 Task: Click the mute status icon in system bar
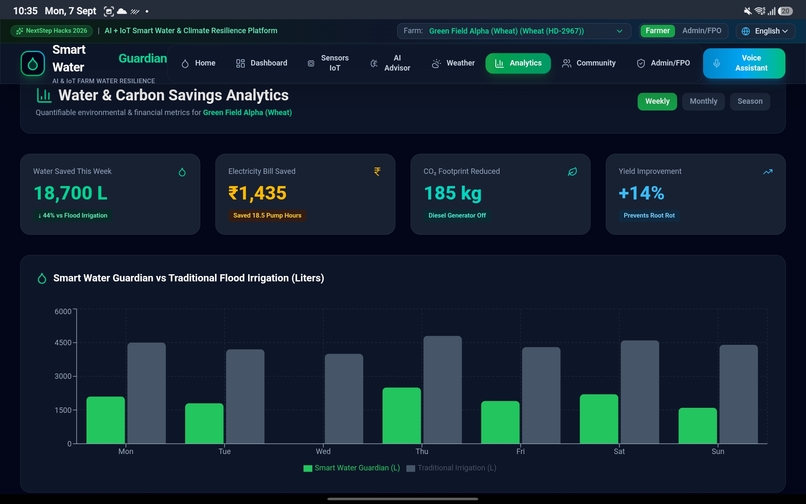click(x=747, y=11)
